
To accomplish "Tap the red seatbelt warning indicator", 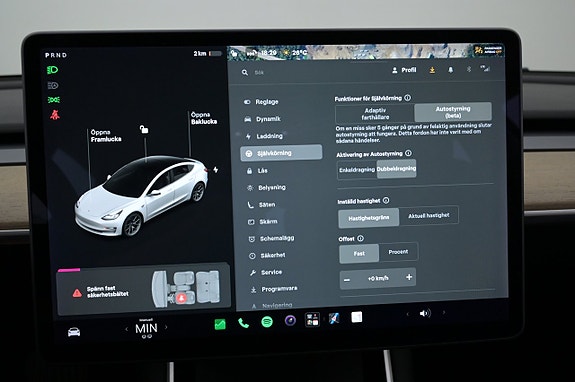I will pos(55,115).
